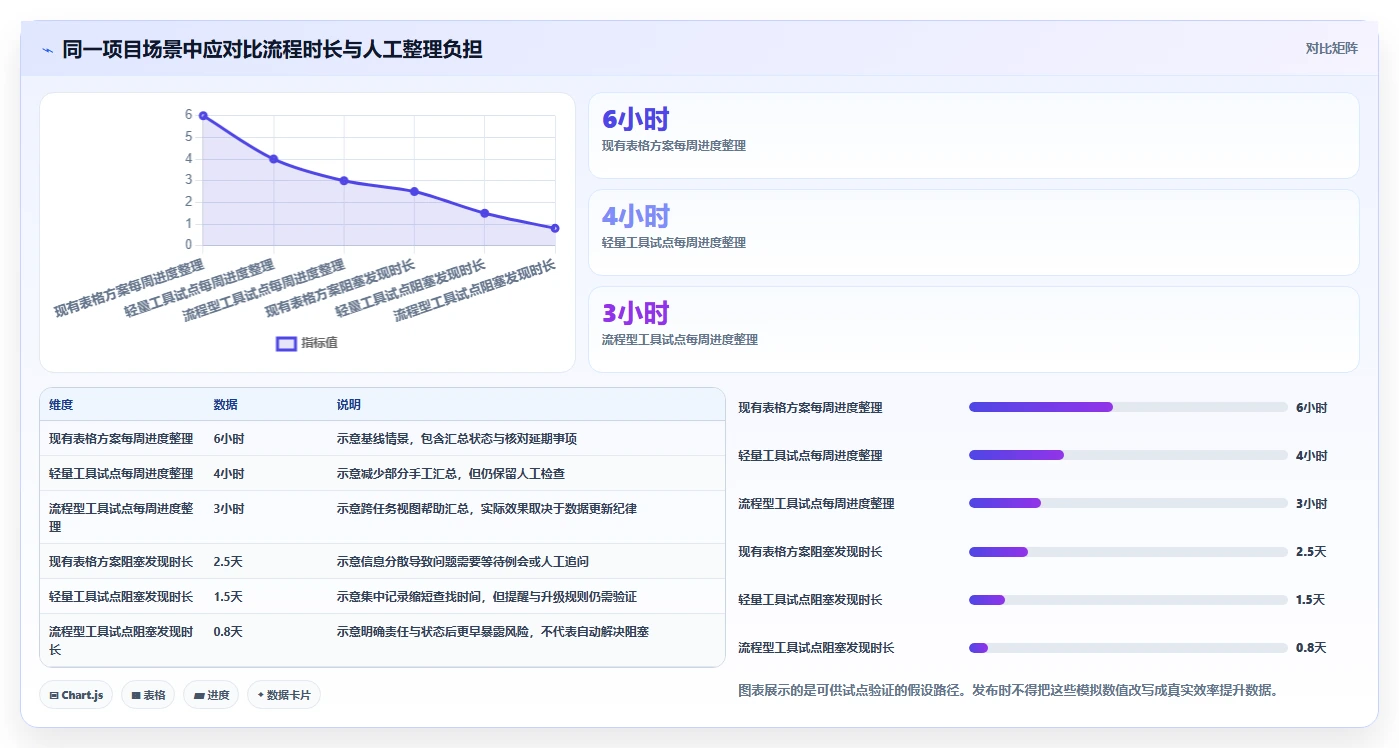Click chart axis label 流程型工具试点阻塞发现时长
Viewport: 1399px width, 748px height.
pos(475,291)
